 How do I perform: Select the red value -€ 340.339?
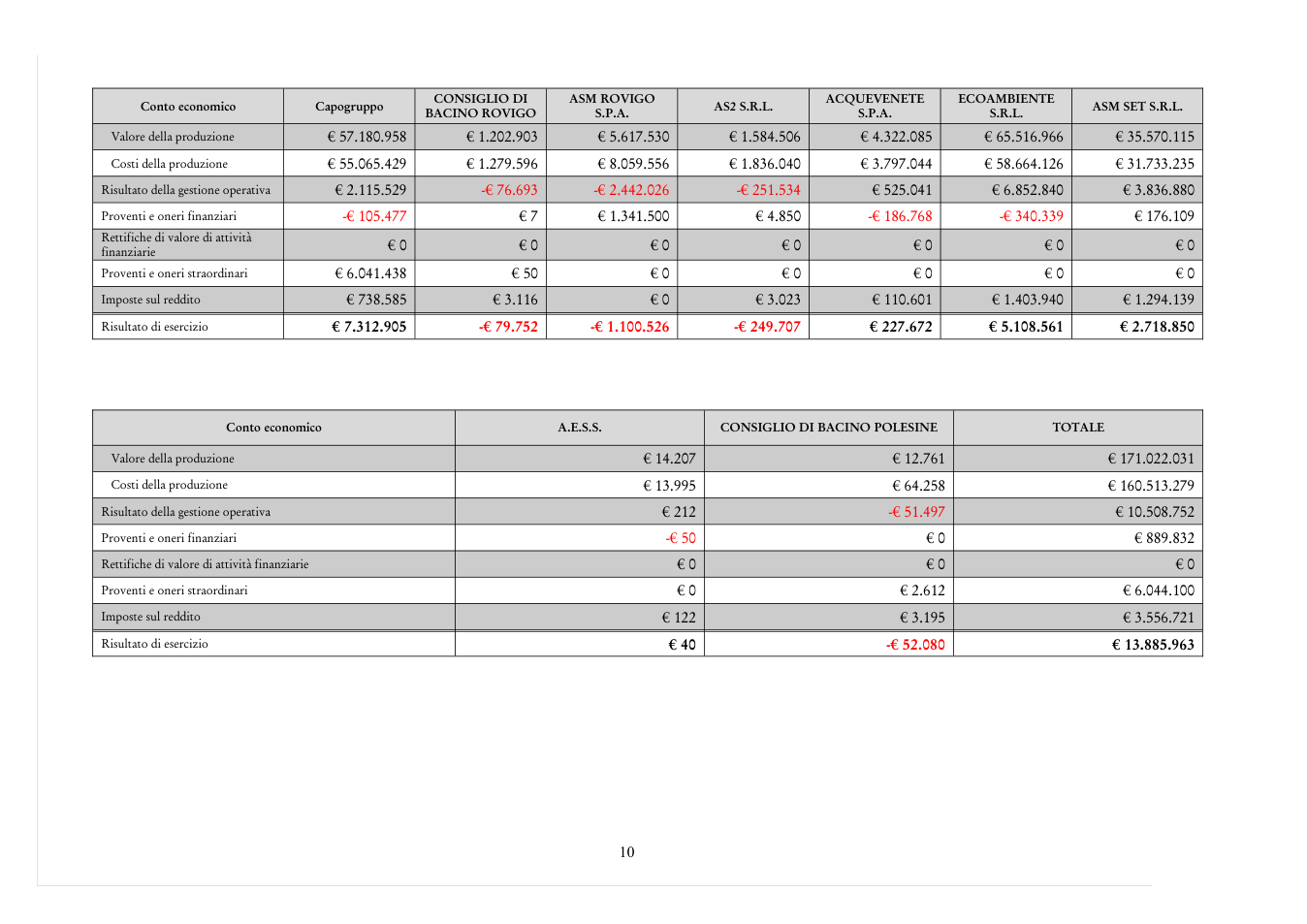[1032, 216]
